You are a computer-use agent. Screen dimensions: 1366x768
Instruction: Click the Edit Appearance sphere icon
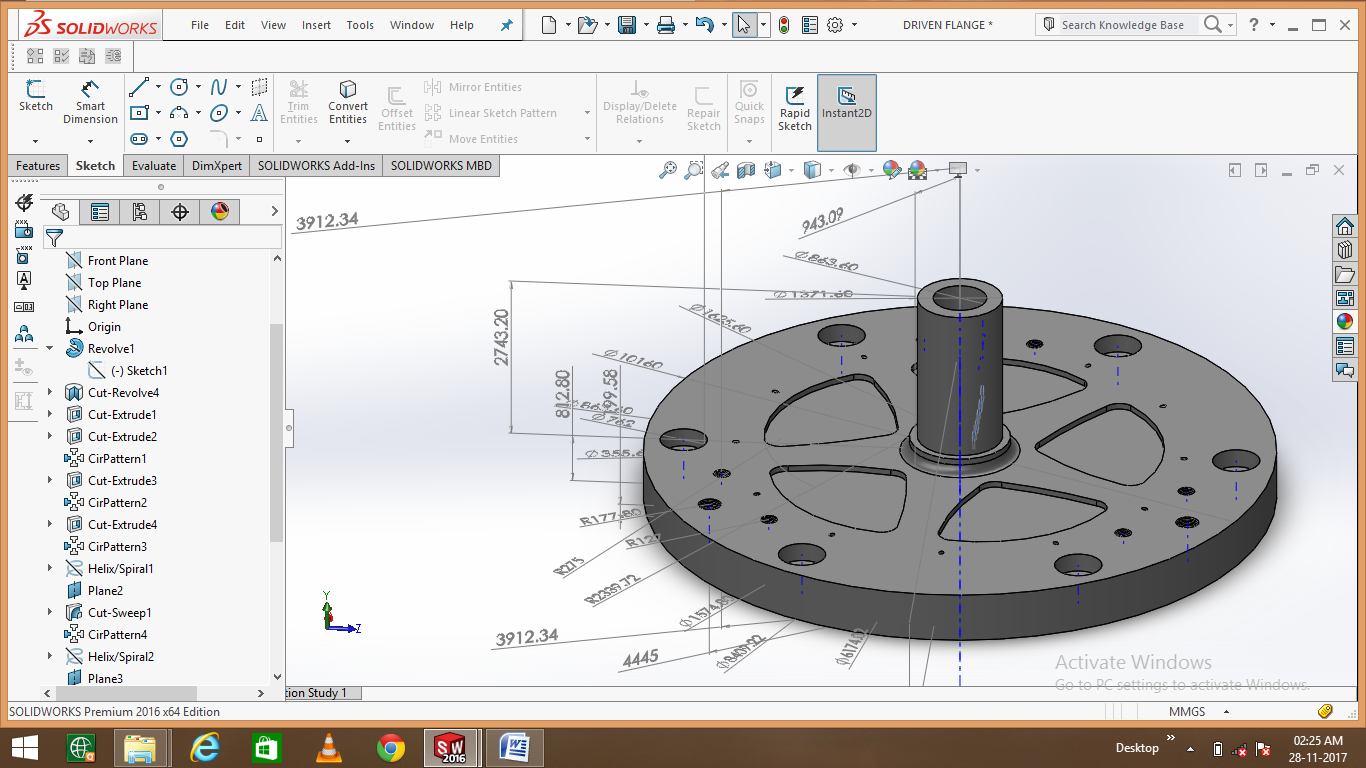click(890, 170)
